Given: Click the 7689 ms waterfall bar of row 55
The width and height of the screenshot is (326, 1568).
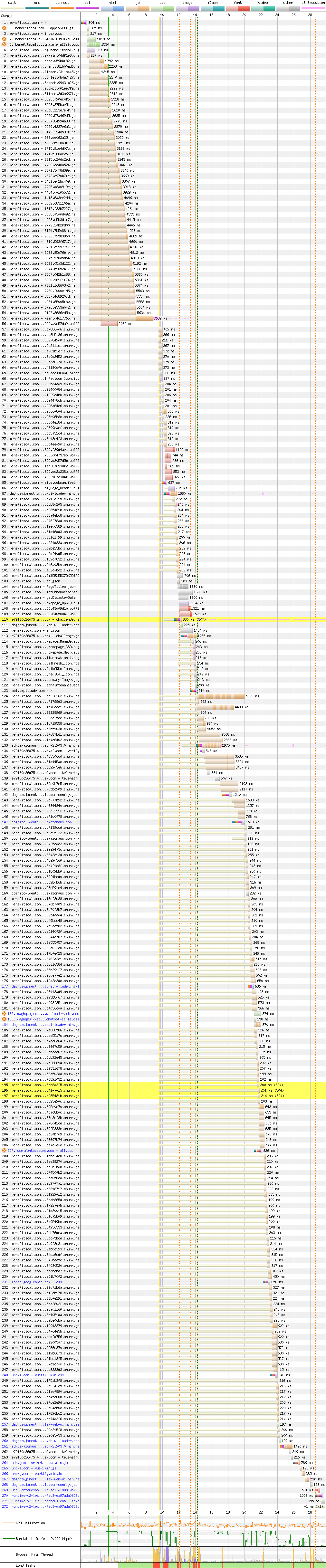Looking at the screenshot, I should point(120,318).
